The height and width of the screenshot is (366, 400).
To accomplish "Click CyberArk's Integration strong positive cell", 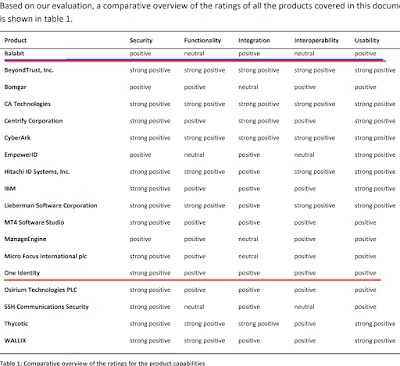I will 258,138.
